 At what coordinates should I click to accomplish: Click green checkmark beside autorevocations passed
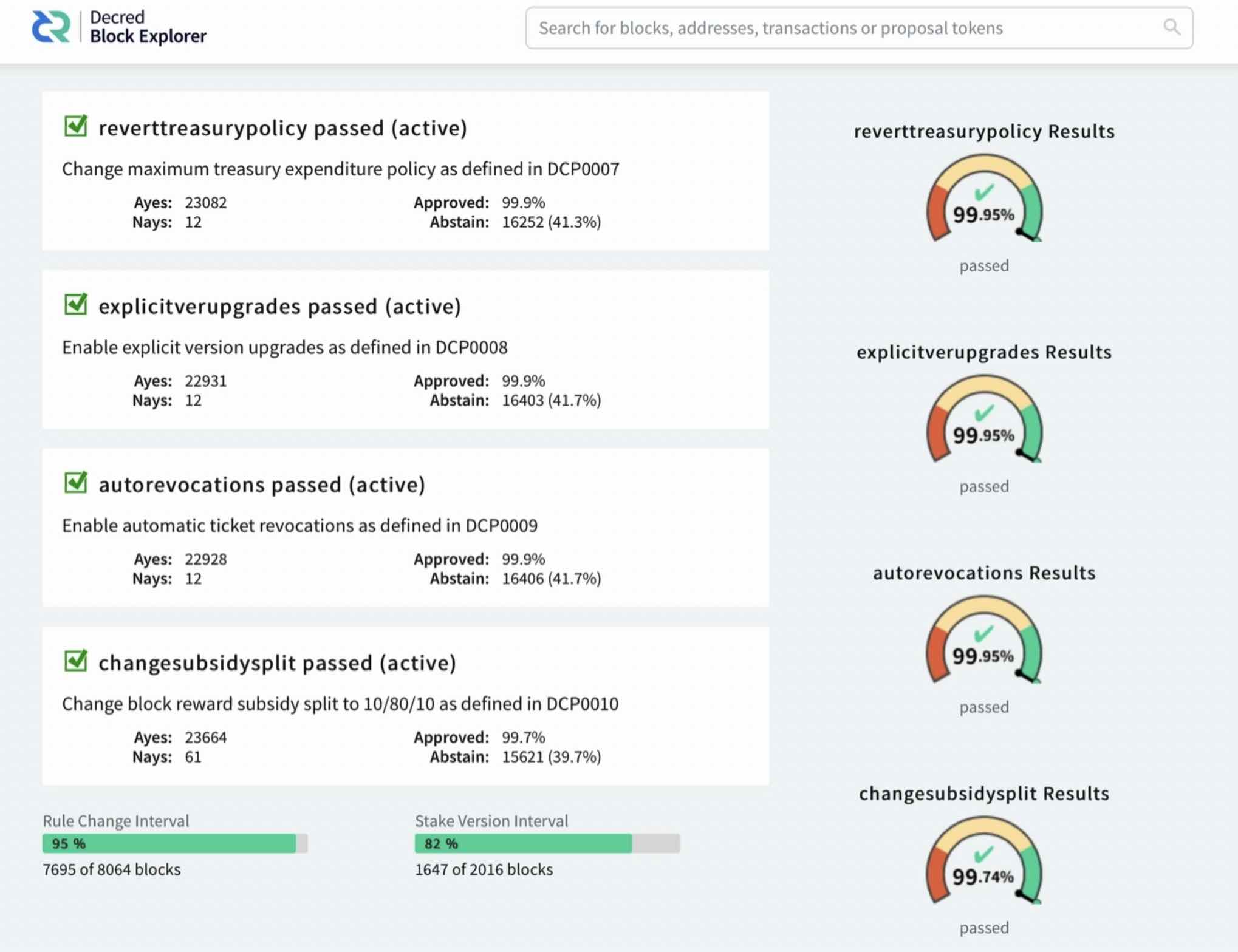tap(76, 483)
